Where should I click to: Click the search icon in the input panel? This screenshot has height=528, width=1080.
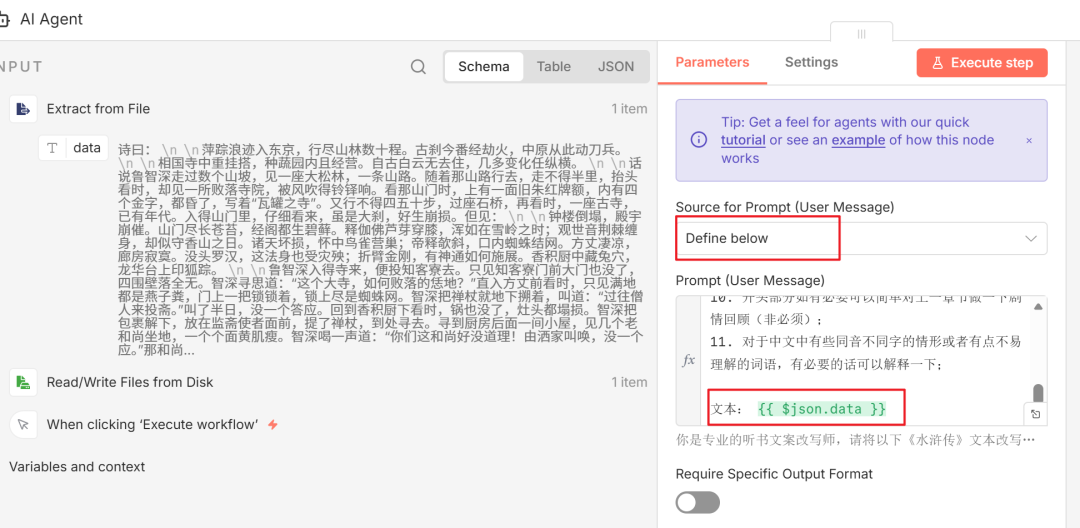pyautogui.click(x=418, y=67)
